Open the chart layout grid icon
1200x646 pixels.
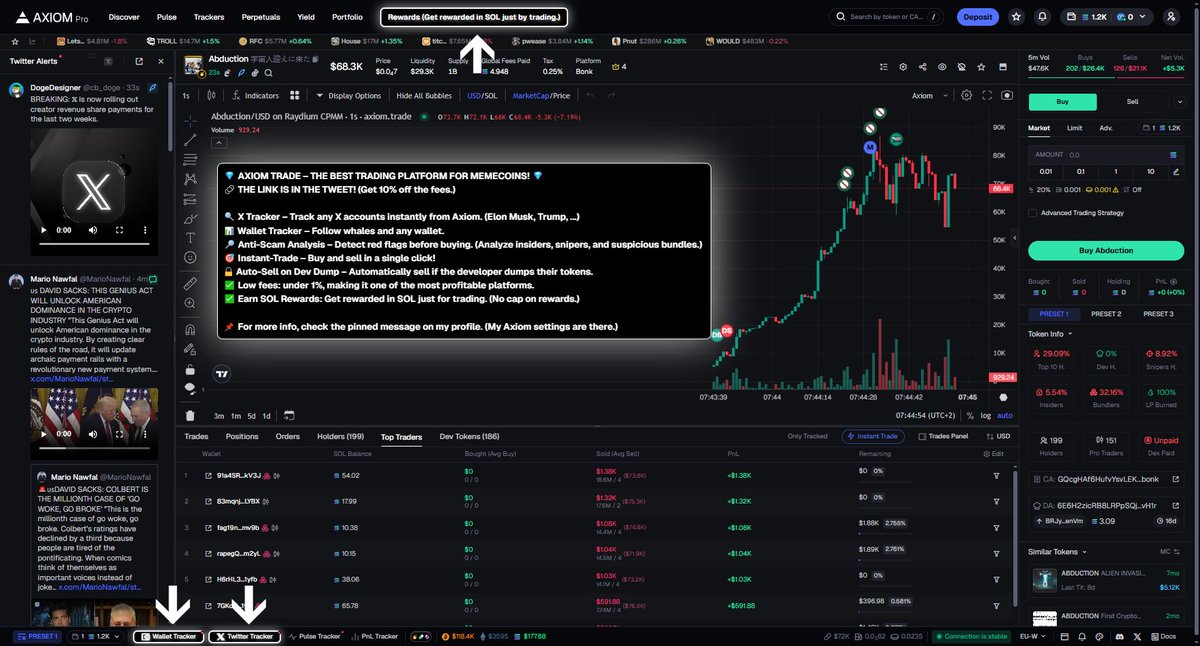(x=295, y=96)
